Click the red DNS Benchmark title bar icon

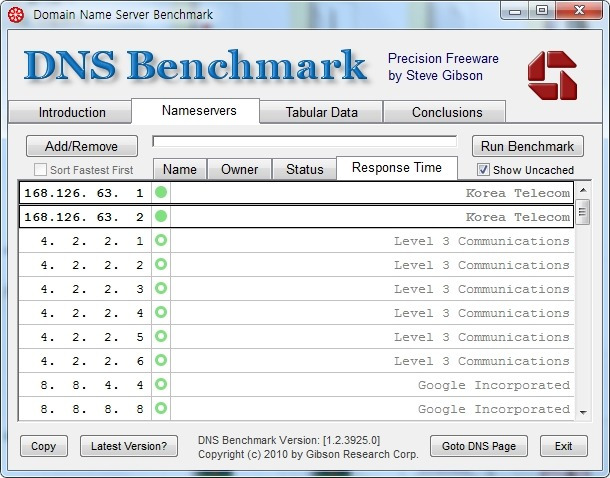pos(16,15)
